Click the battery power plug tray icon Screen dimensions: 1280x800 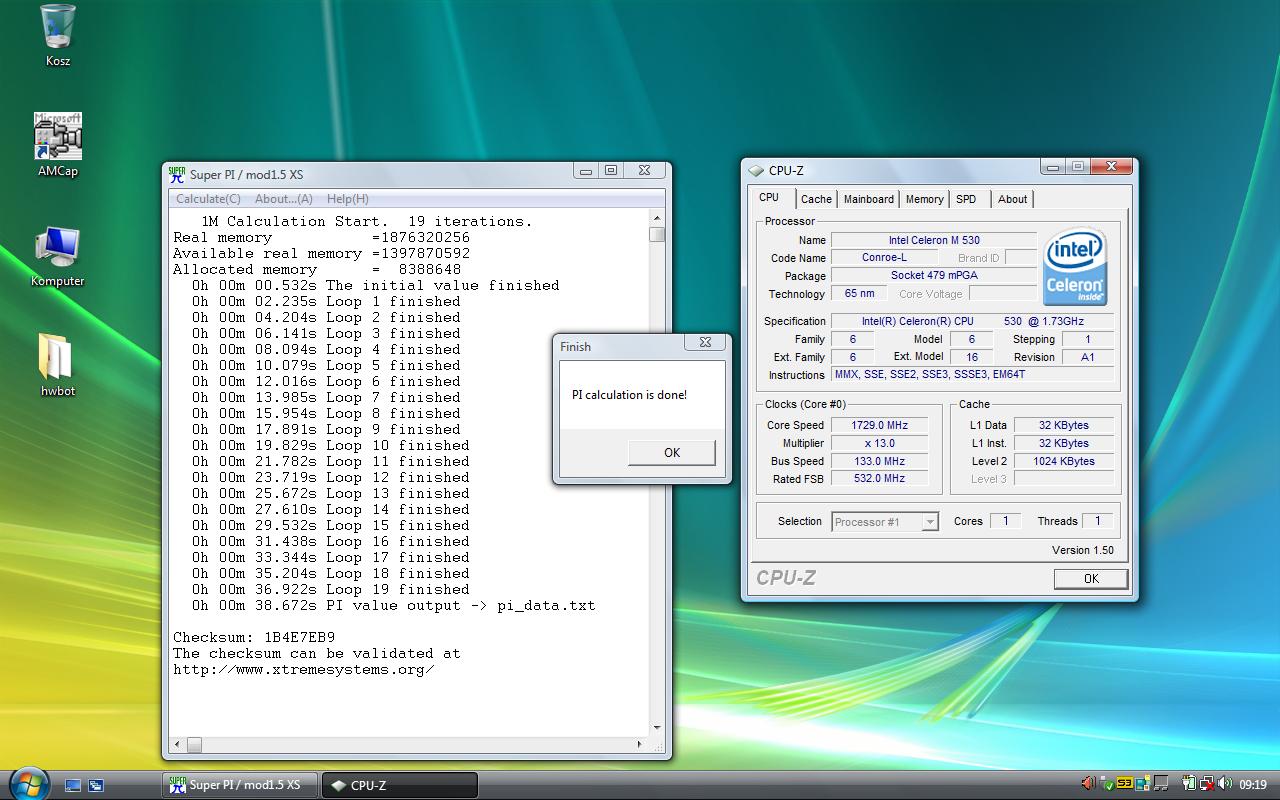pyautogui.click(x=1190, y=783)
